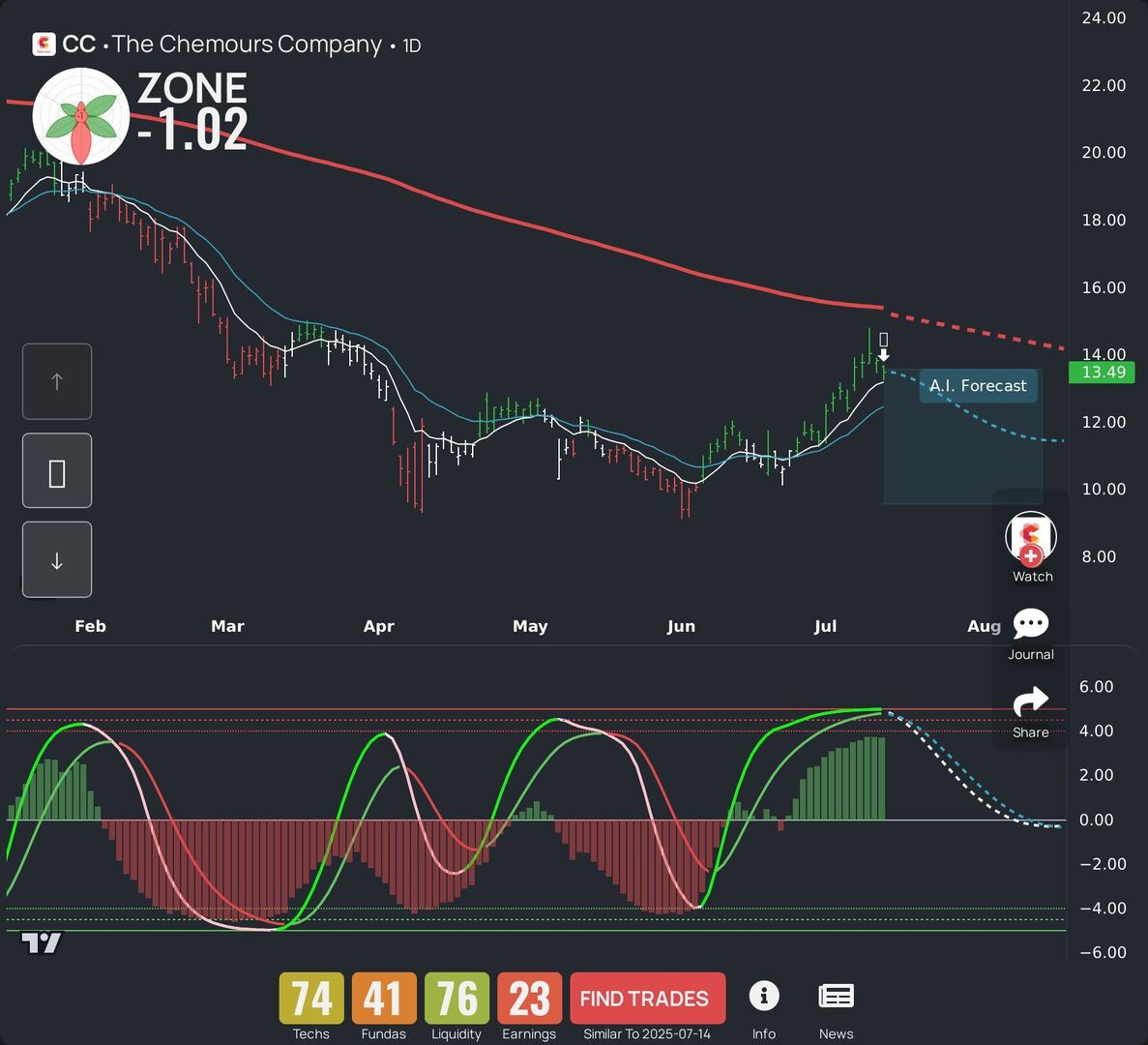Click the Jun label on time axis
Screen dimensions: 1148x1045
pyautogui.click(x=681, y=626)
